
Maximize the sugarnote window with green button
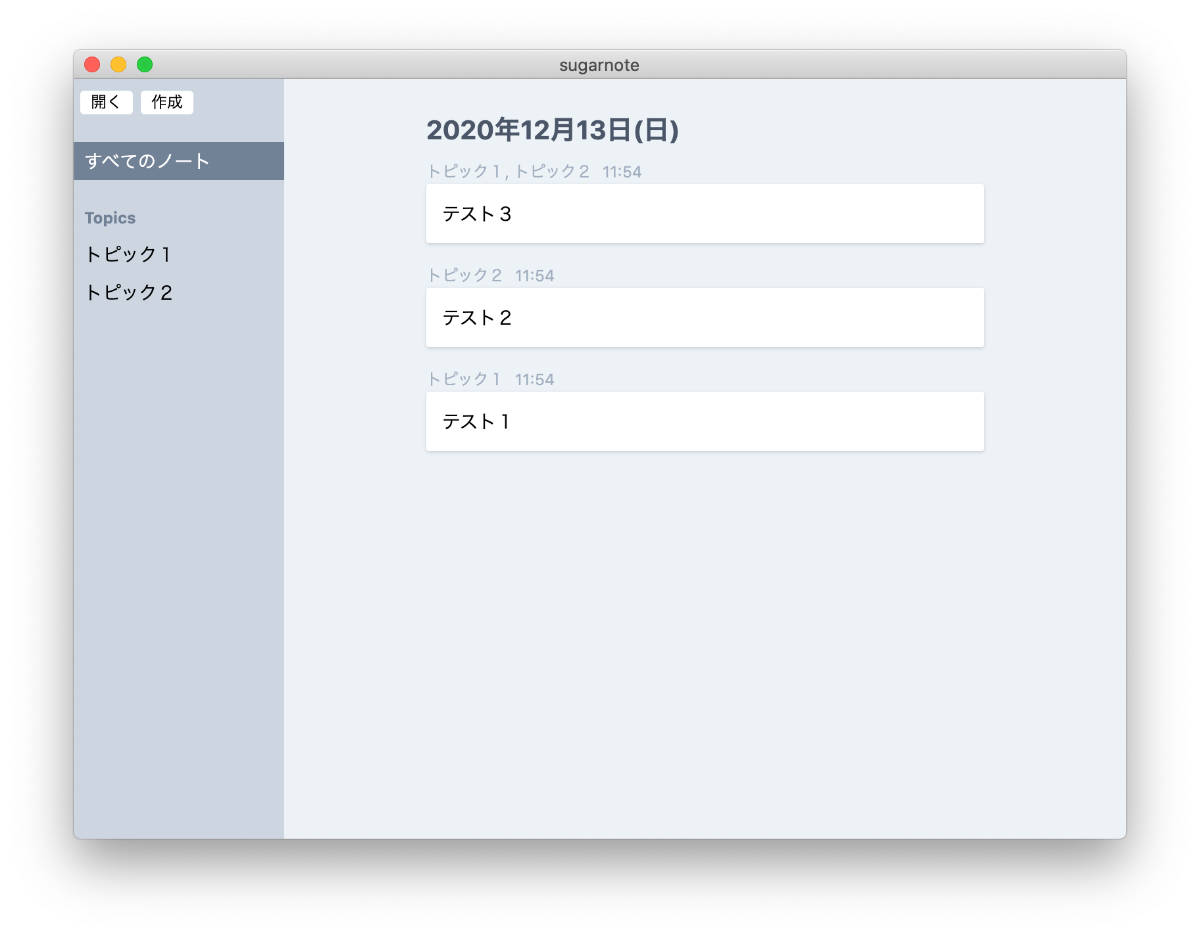tap(145, 65)
